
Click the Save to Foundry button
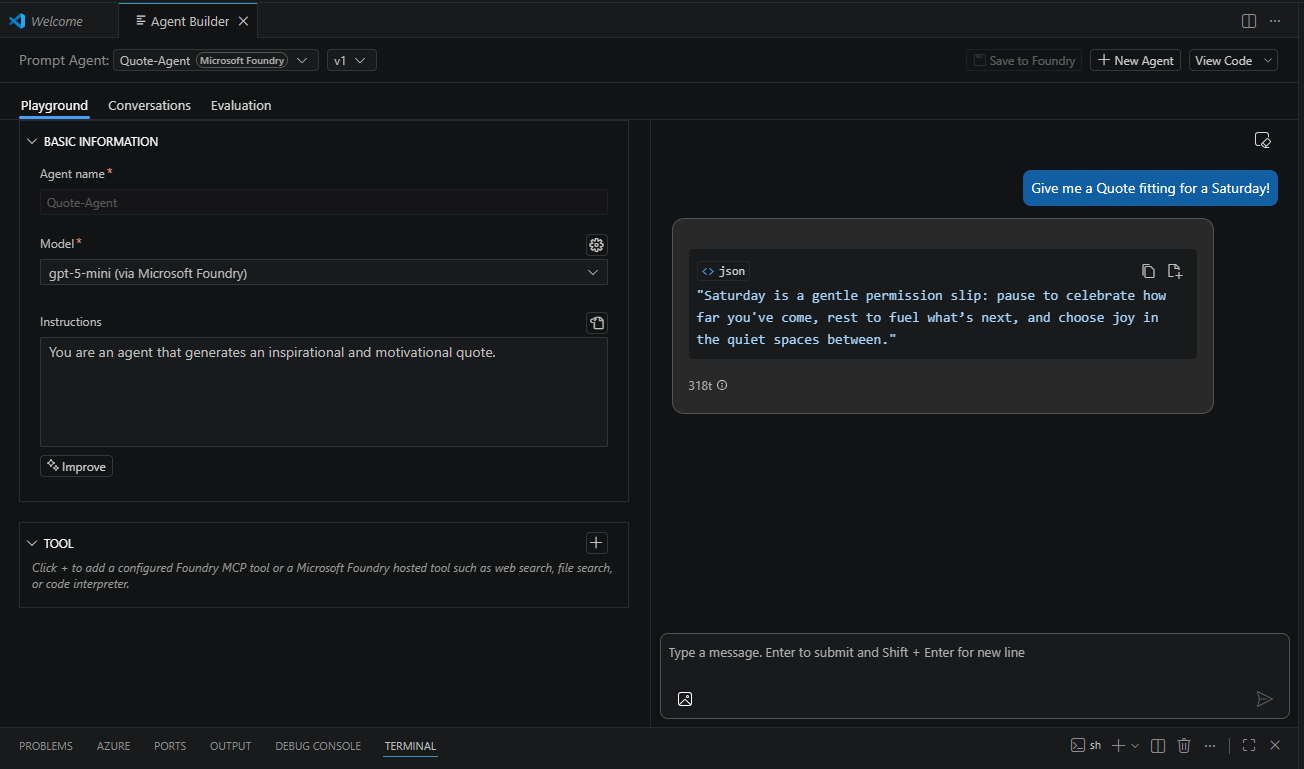point(1024,61)
